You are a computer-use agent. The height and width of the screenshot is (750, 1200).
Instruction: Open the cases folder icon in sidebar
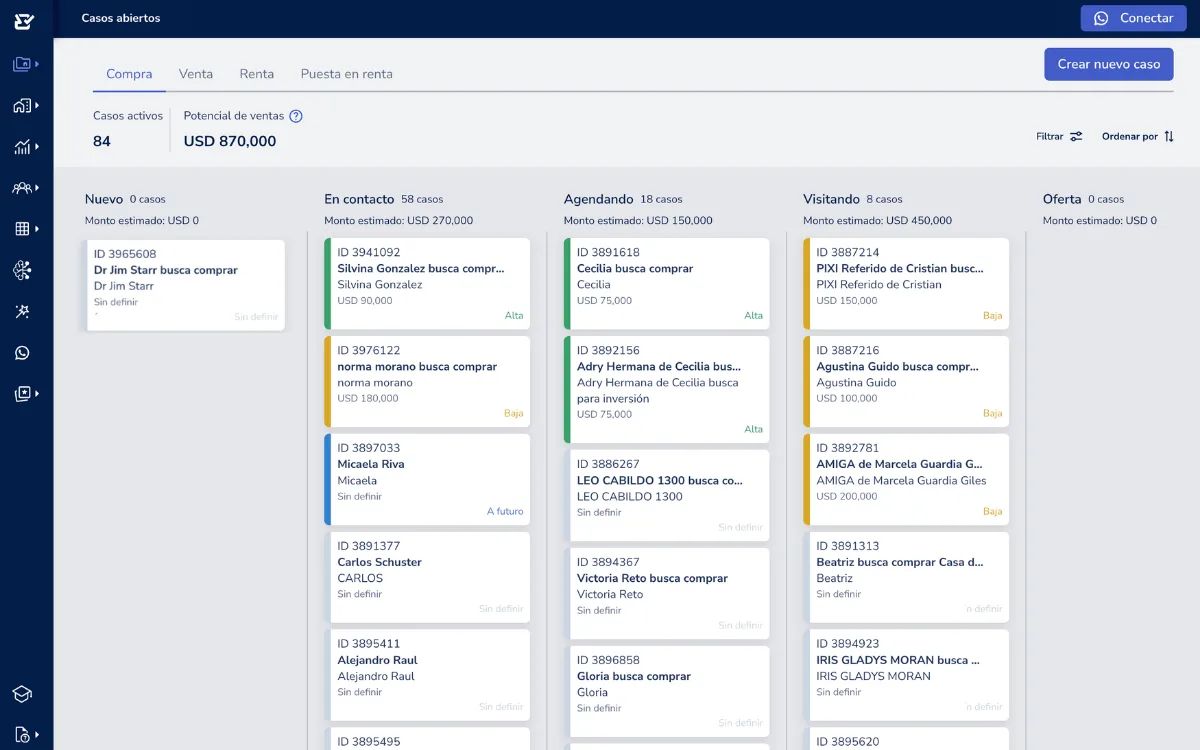coord(22,64)
